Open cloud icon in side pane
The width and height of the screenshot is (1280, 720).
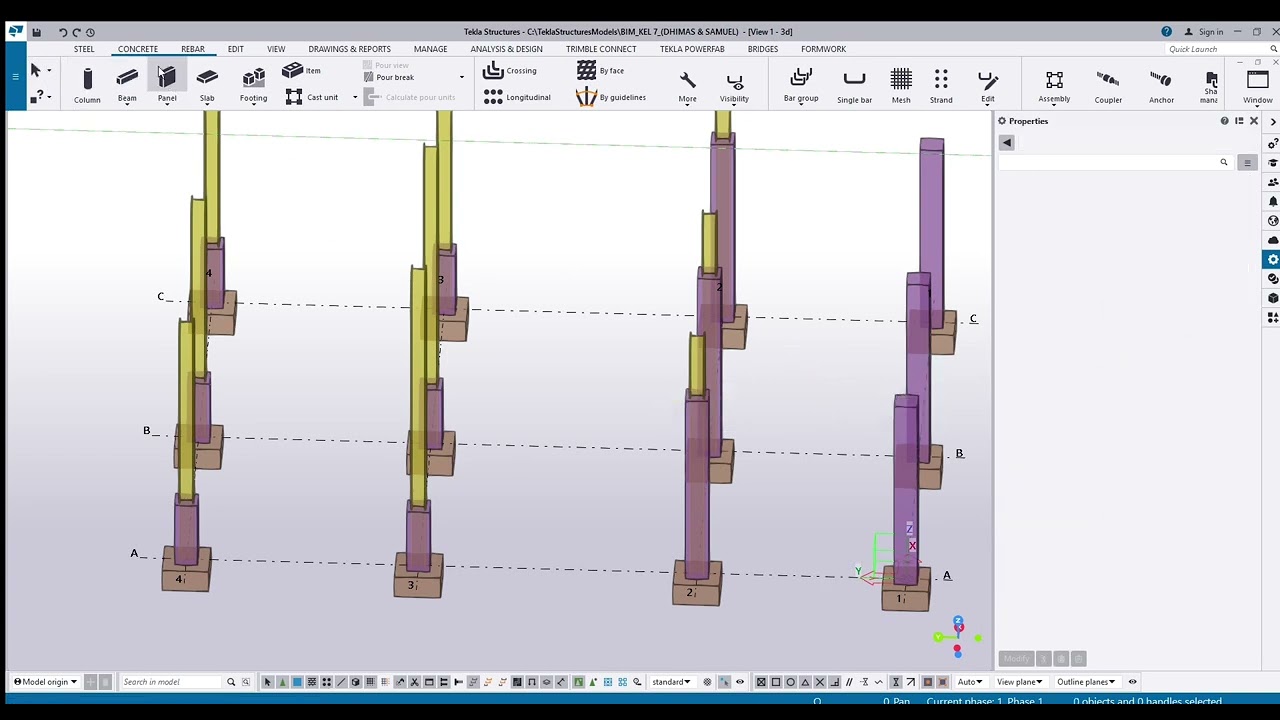point(1273,240)
